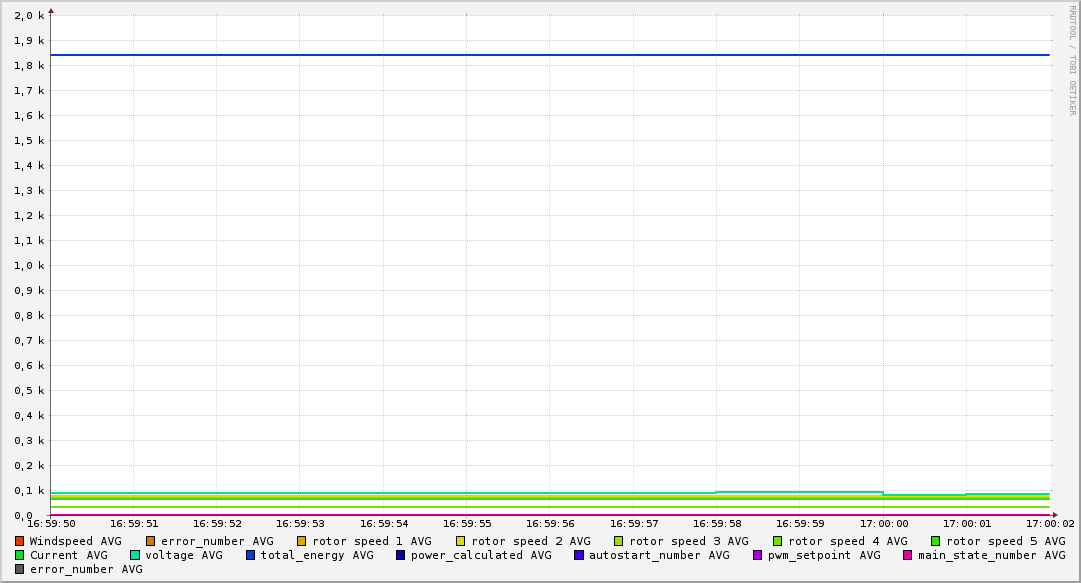
Task: Click the orange error_number AVG swatch
Action: 151,541
